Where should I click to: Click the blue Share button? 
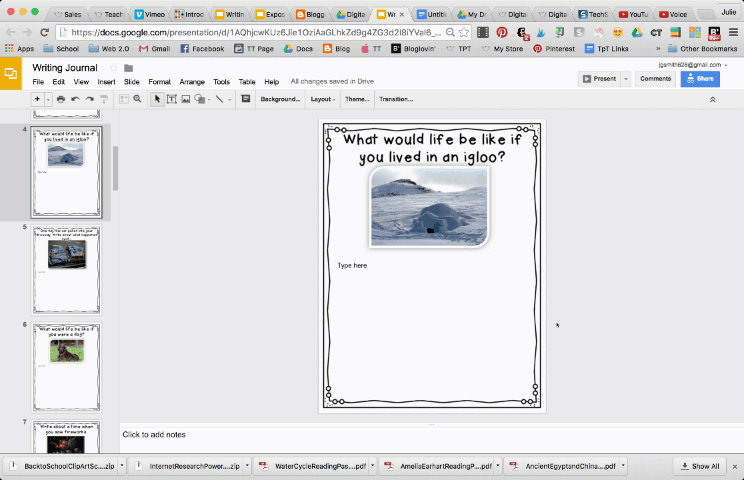pyautogui.click(x=700, y=79)
